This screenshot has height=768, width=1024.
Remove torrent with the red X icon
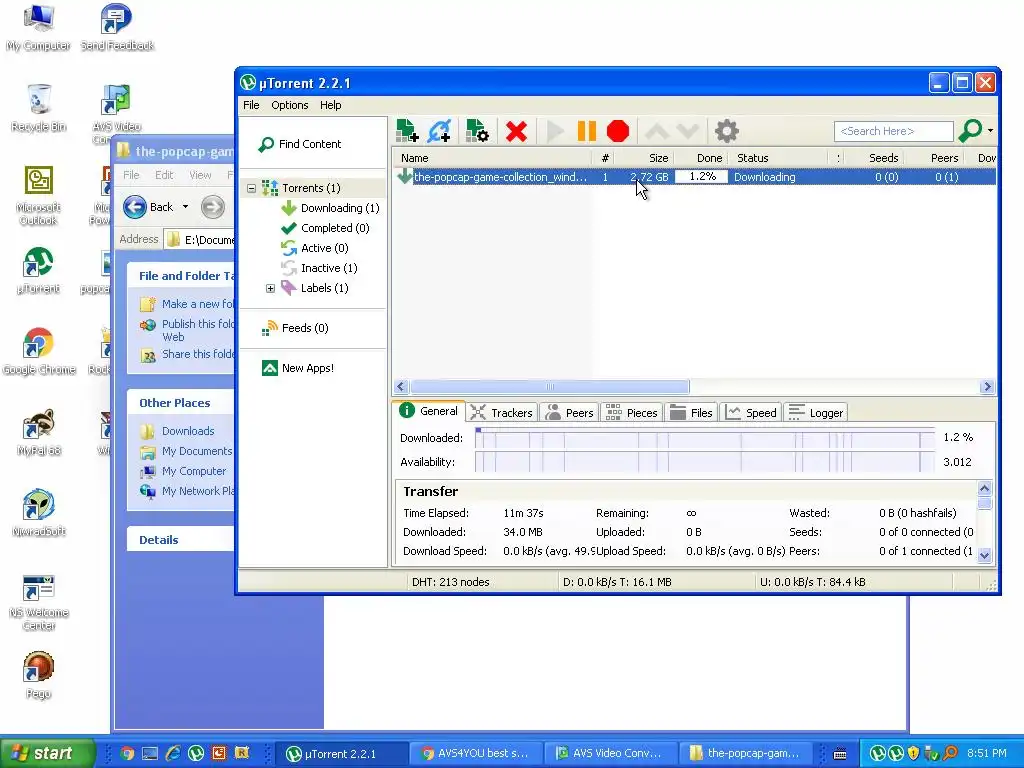pos(516,131)
